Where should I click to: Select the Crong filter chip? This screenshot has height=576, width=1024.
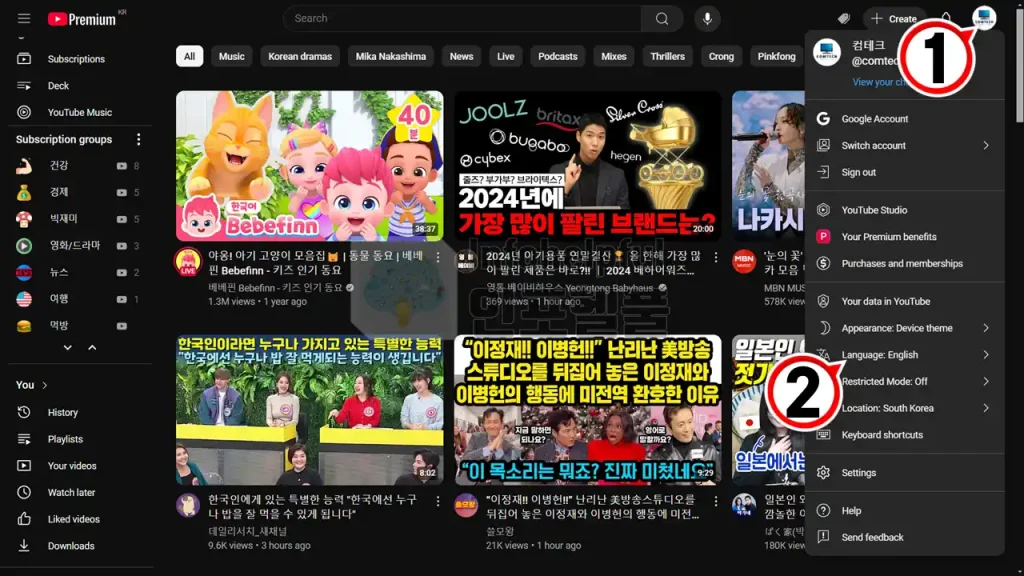coord(722,56)
